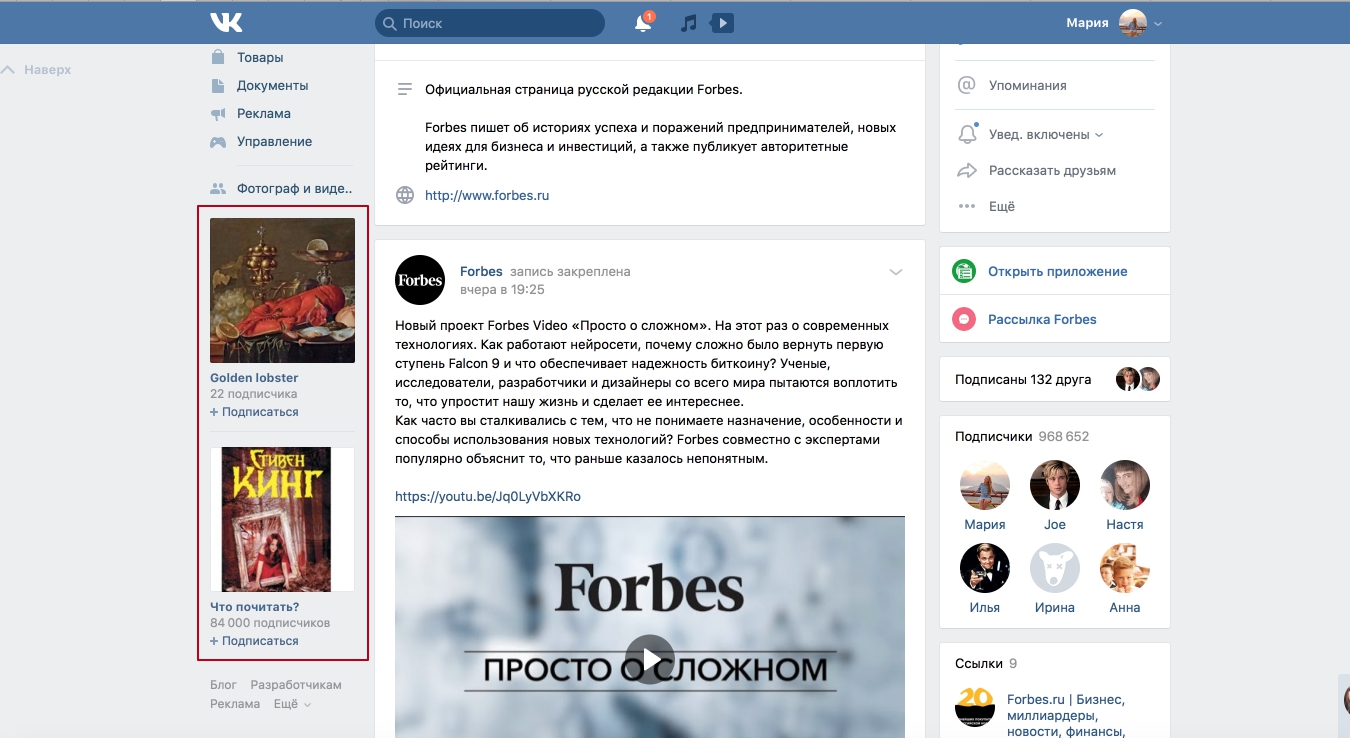Click the Фотограф и виде.. group icon
Image resolution: width=1350 pixels, height=738 pixels.
pos(218,188)
